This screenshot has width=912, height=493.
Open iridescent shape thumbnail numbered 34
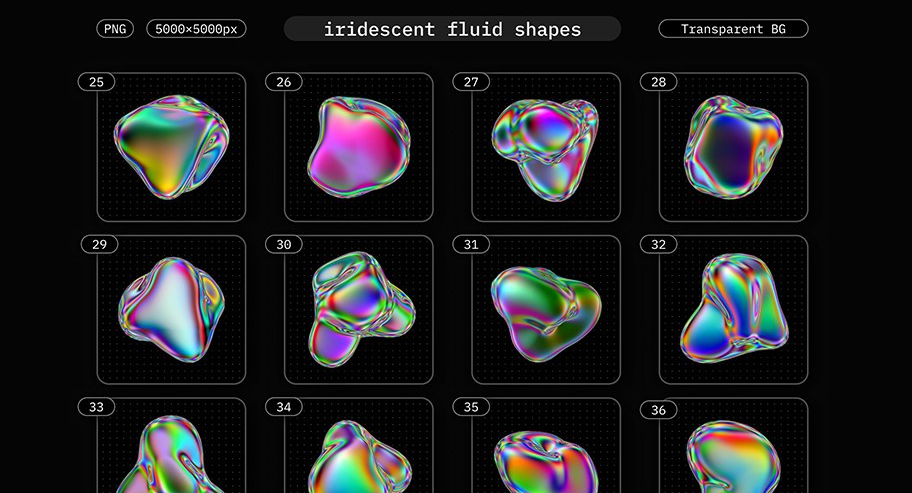coord(358,445)
